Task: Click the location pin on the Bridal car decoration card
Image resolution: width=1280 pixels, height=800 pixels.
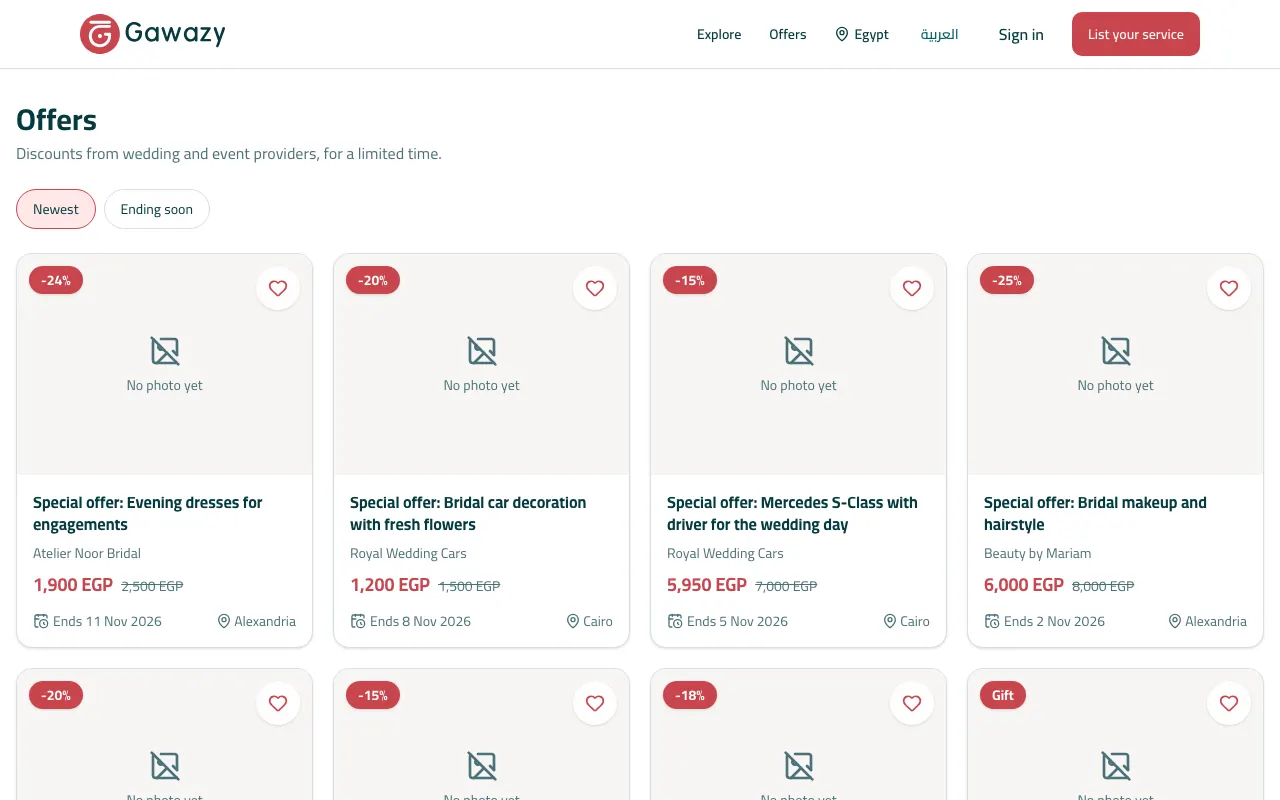Action: [573, 621]
